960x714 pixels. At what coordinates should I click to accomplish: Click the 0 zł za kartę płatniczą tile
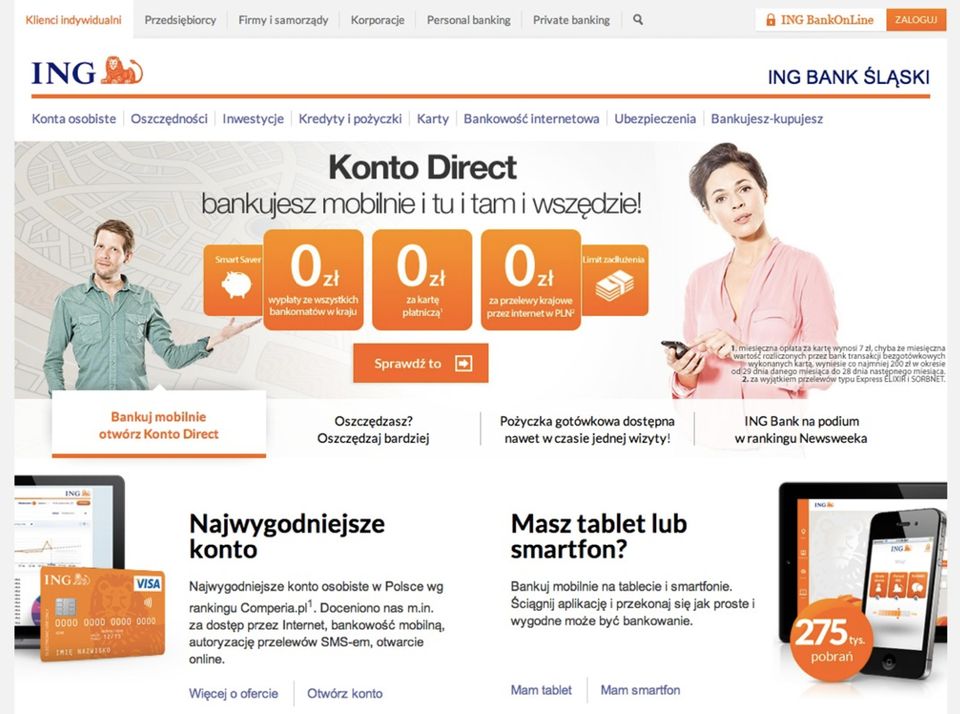pyautogui.click(x=422, y=280)
